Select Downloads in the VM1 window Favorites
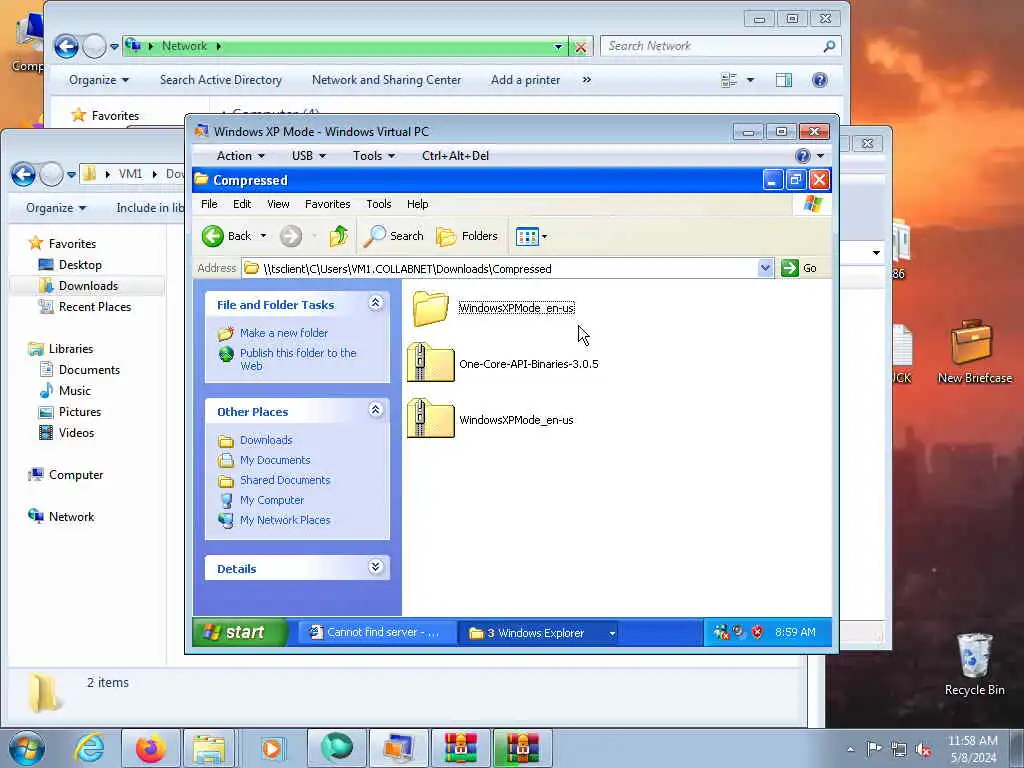This screenshot has height=768, width=1024. [88, 285]
